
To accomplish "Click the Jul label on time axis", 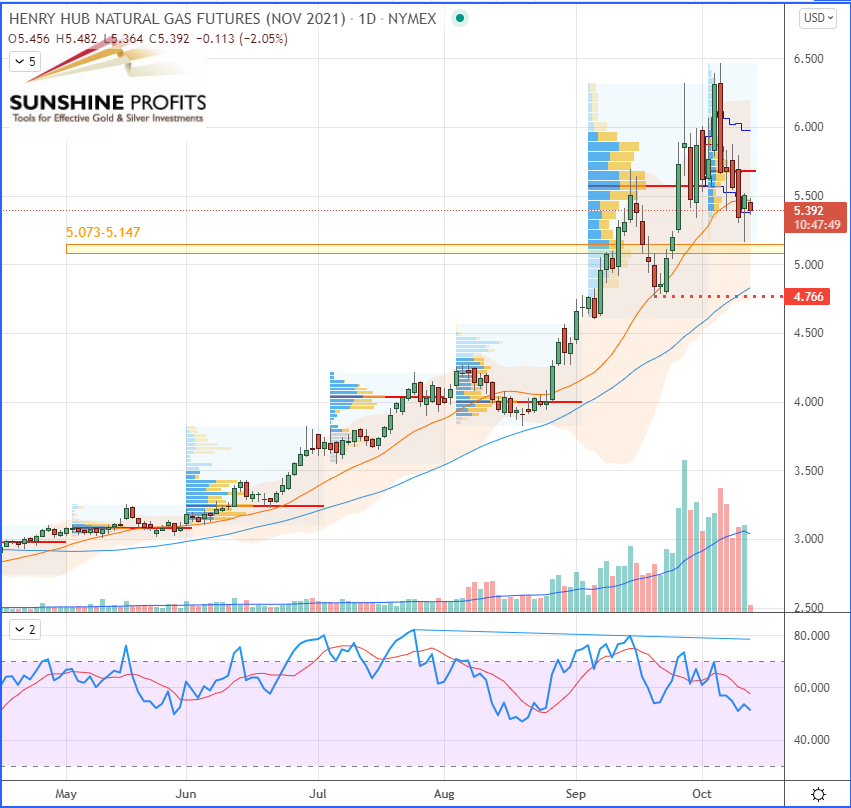I will [x=318, y=794].
